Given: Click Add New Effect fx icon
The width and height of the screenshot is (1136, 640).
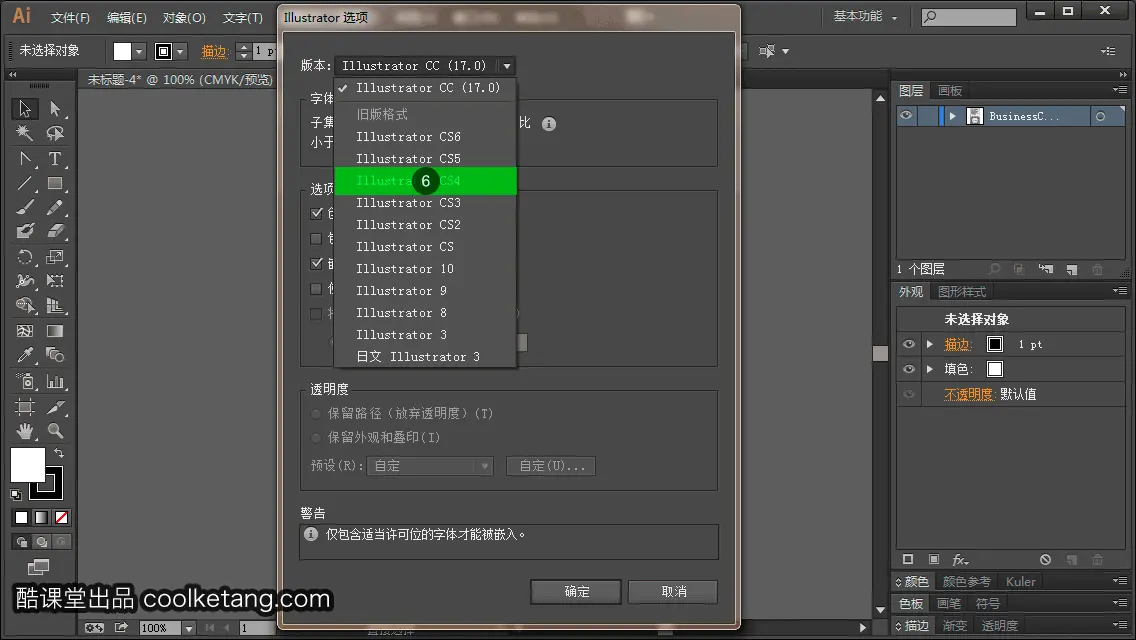Looking at the screenshot, I should [x=960, y=560].
